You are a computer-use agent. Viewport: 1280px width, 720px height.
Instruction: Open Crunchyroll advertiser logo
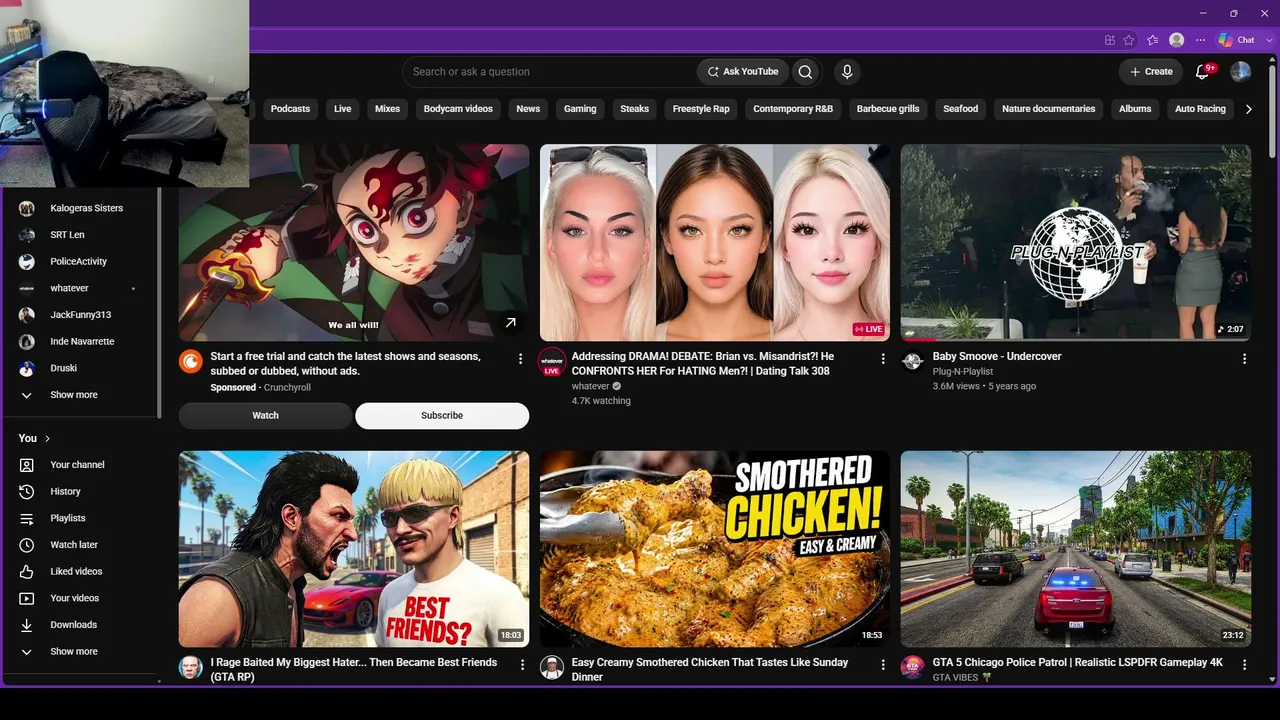click(x=190, y=361)
